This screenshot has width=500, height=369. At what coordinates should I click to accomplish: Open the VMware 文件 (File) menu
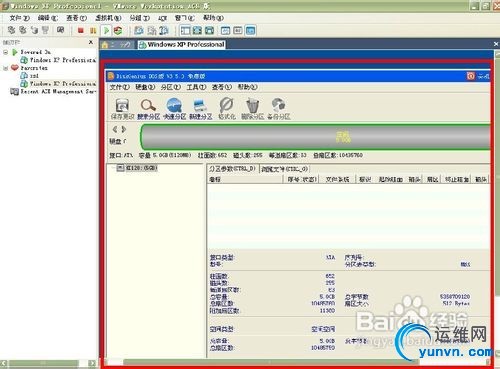[x=19, y=18]
